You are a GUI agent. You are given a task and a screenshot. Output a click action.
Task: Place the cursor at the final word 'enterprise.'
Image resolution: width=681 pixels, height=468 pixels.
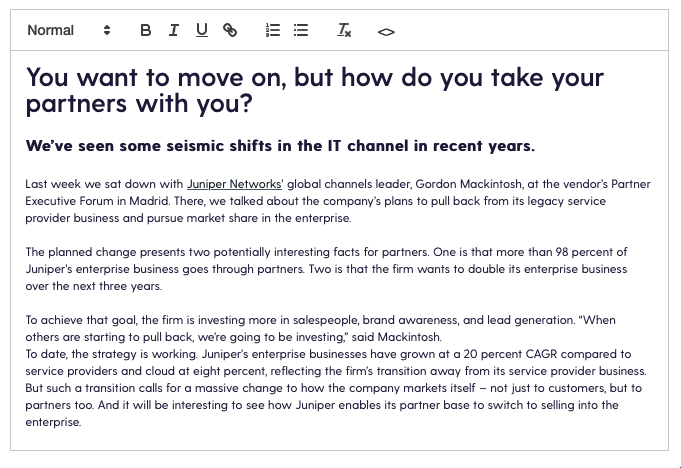[x=53, y=422]
